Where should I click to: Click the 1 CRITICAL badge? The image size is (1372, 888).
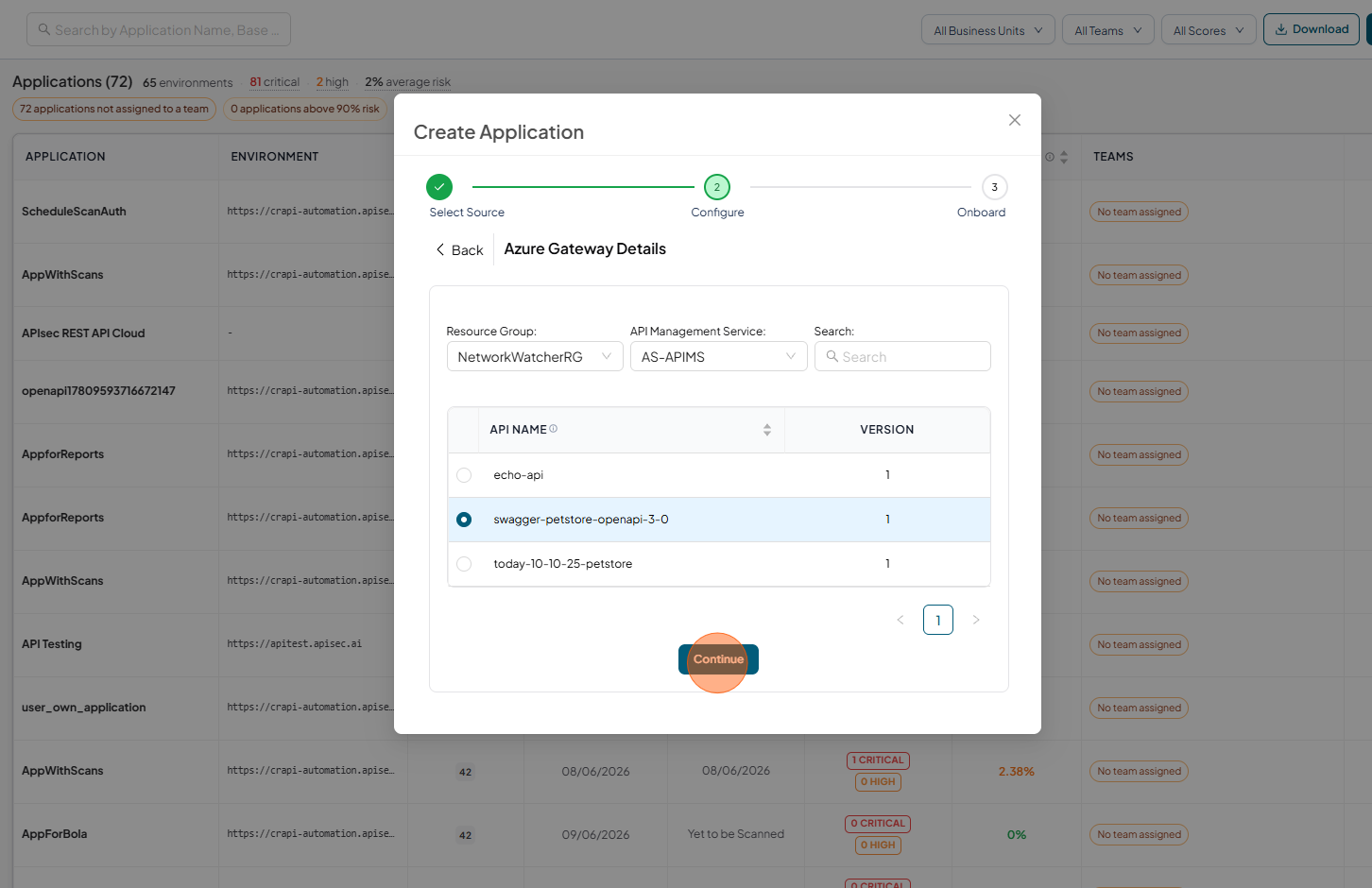[878, 760]
